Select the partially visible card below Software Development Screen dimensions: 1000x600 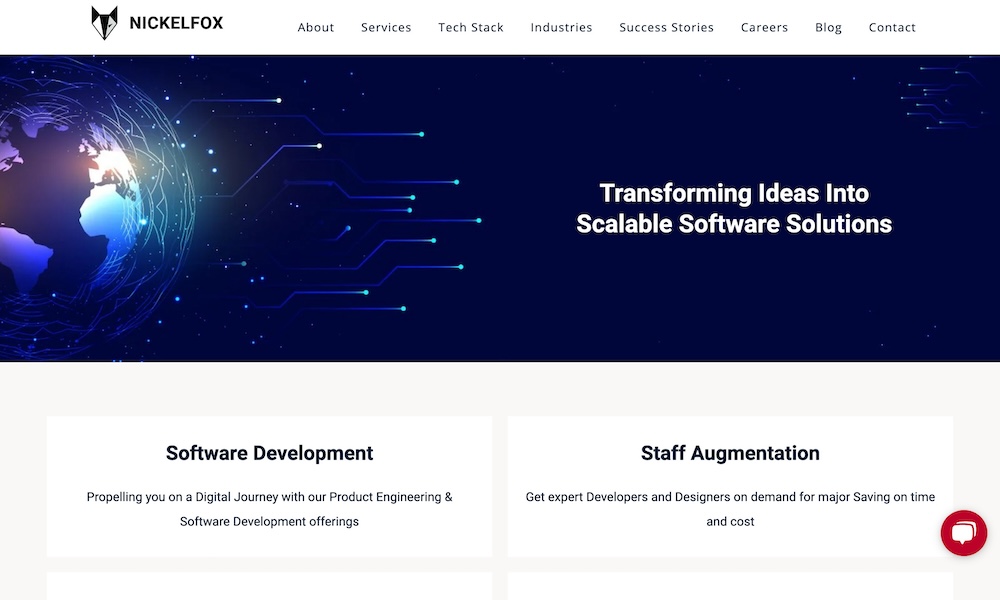(x=269, y=586)
